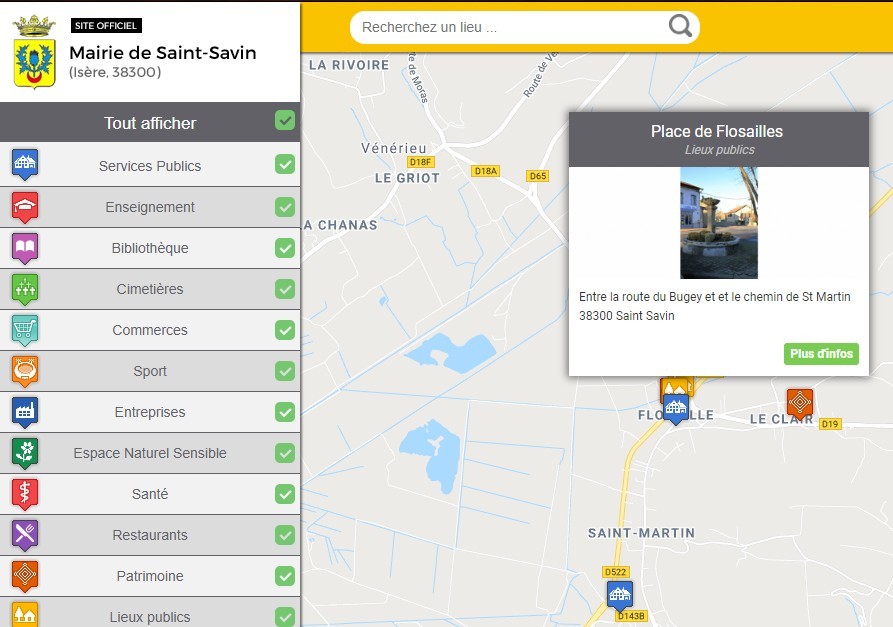Click the Enseignement pin icon
The height and width of the screenshot is (627, 893).
pyautogui.click(x=24, y=207)
